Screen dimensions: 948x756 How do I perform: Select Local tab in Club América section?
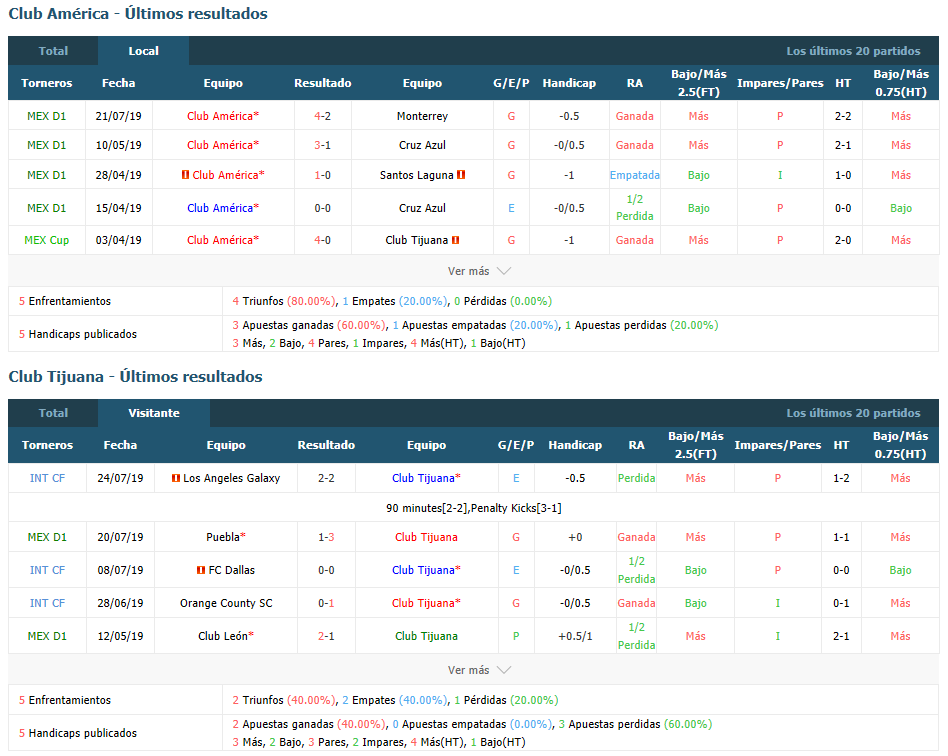(143, 51)
